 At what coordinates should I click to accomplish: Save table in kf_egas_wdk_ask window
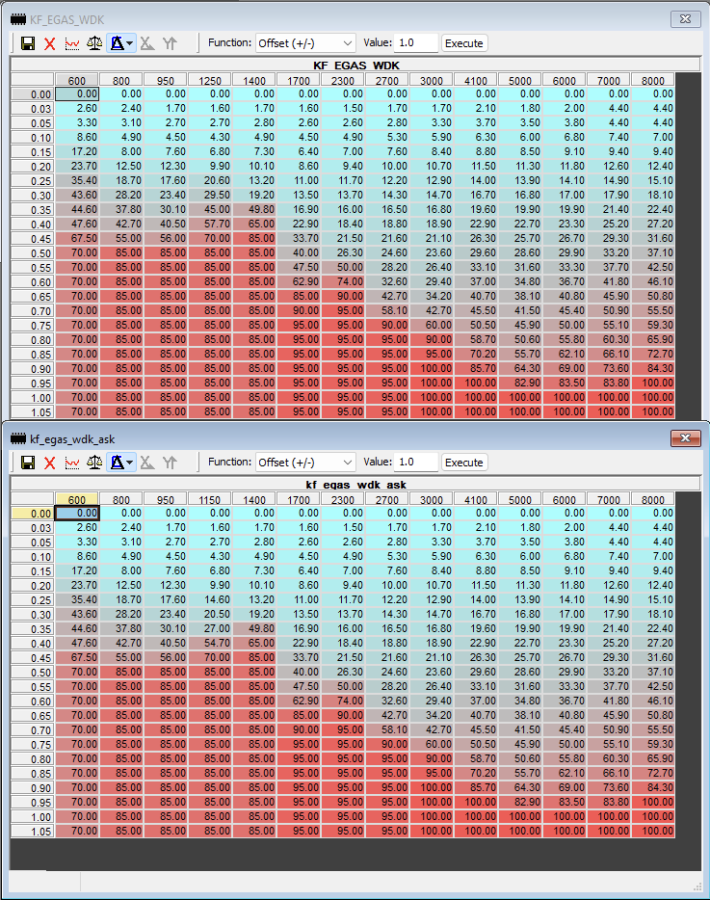coord(28,462)
